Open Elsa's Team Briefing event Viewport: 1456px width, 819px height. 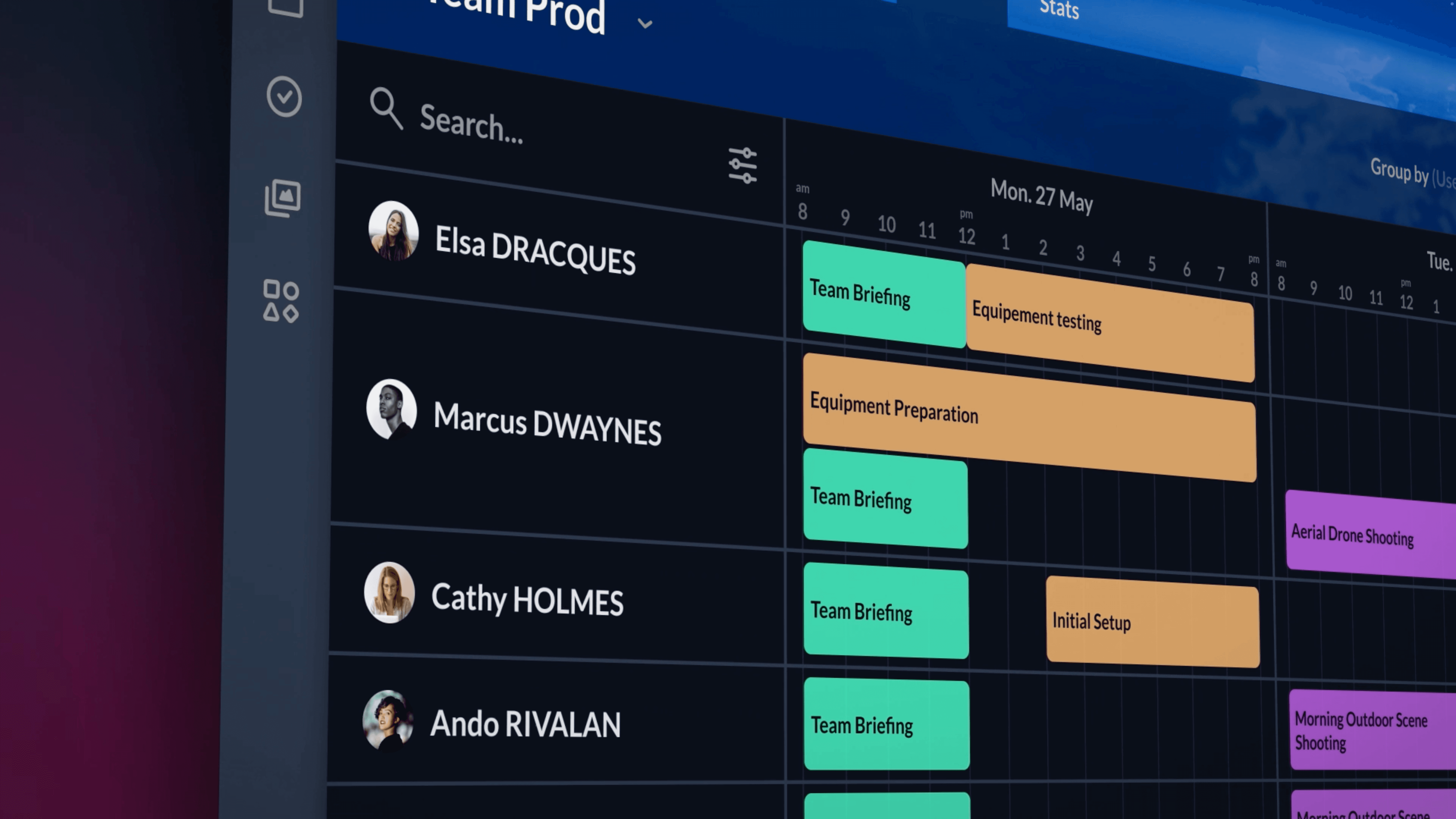coord(884,294)
